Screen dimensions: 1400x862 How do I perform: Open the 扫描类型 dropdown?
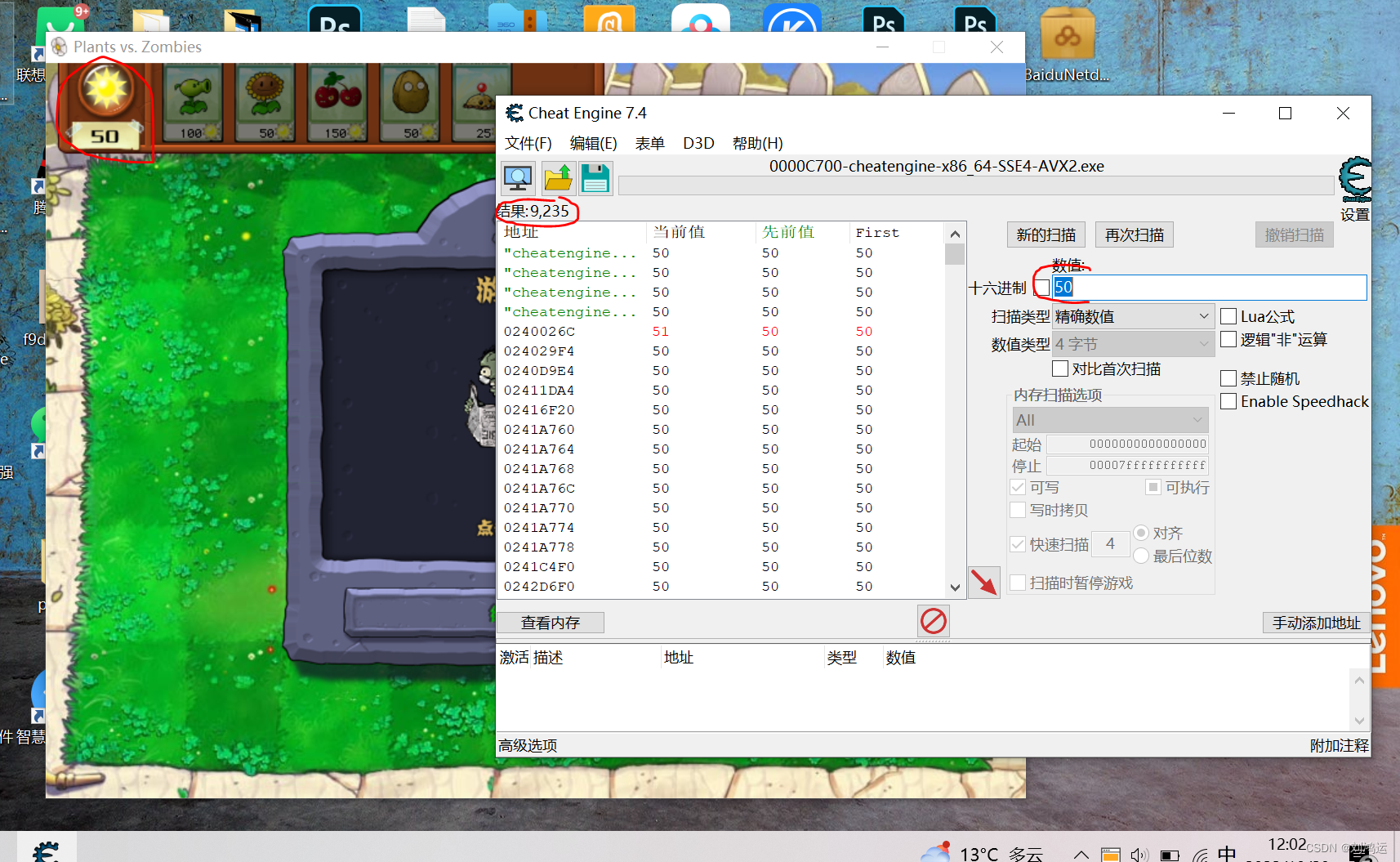pos(1132,316)
